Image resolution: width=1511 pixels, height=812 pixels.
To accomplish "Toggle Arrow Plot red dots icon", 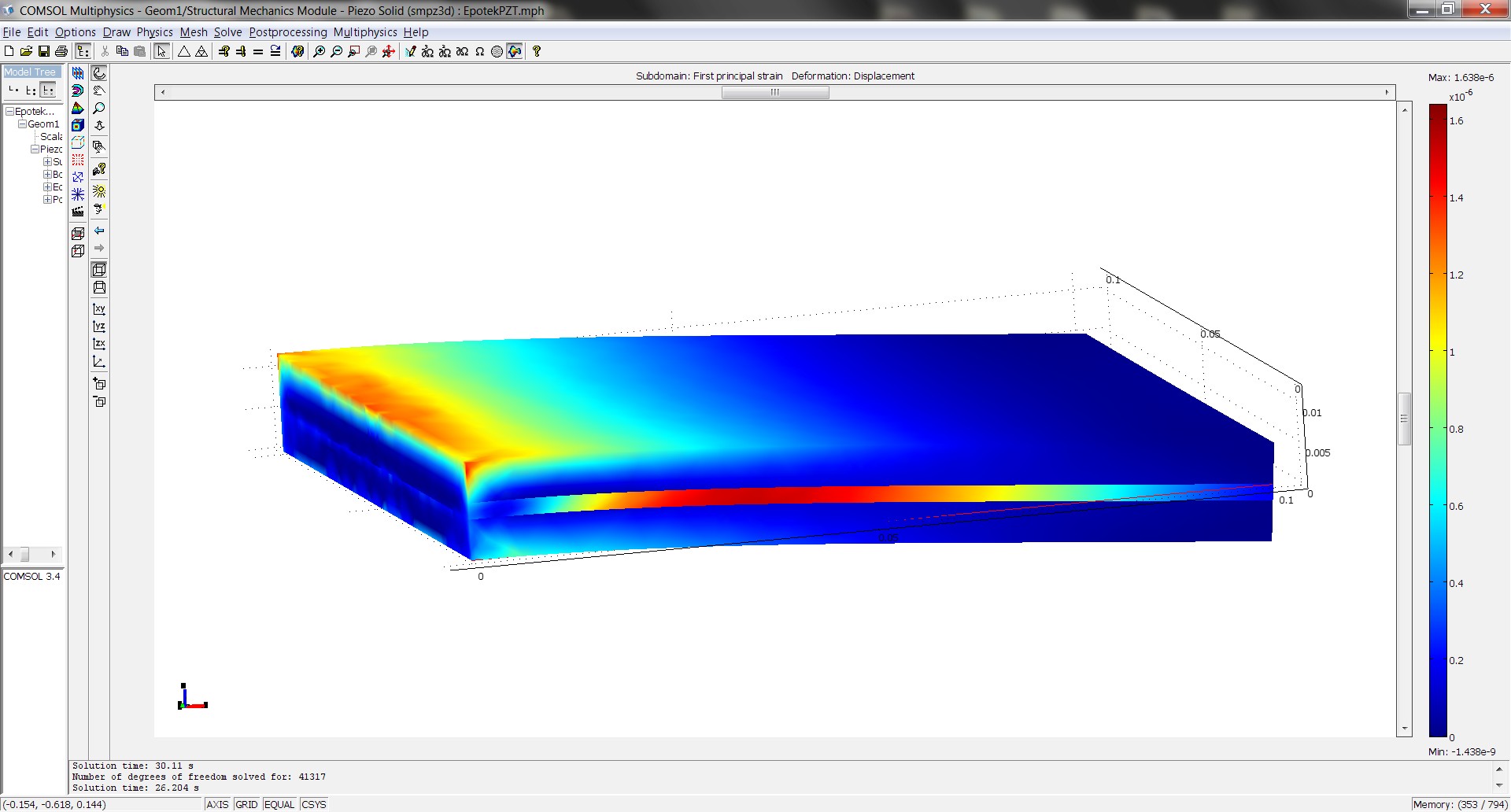I will point(78,160).
